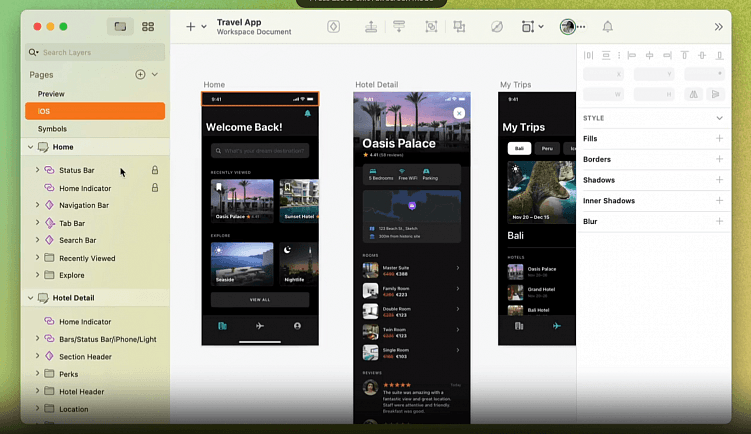Click the Master Suite room row

pos(412,271)
